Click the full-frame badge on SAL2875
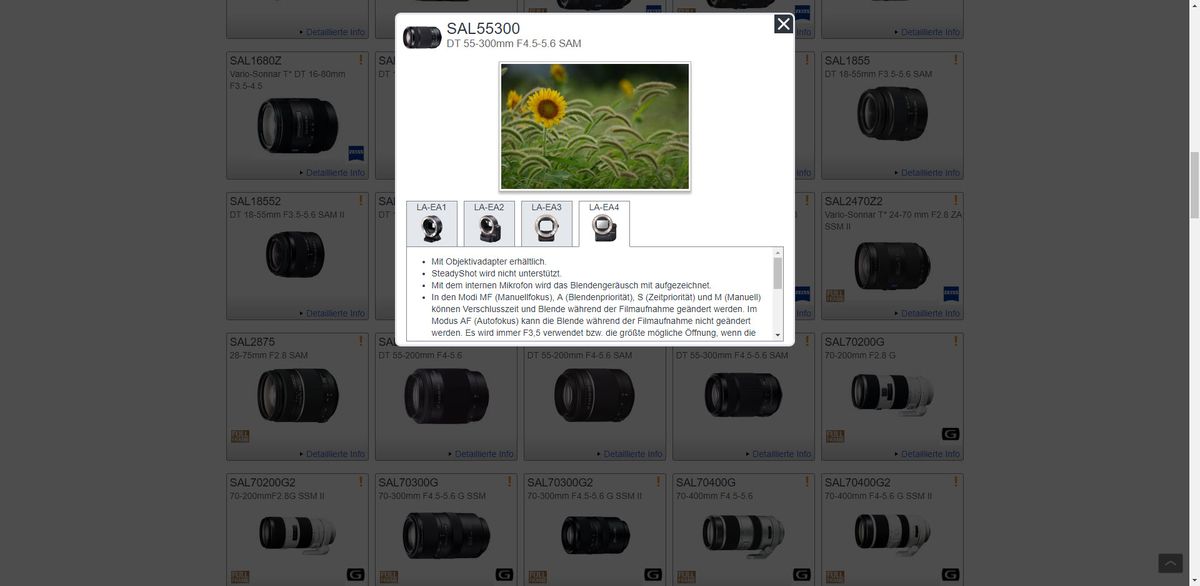The width and height of the screenshot is (1200, 586). tap(240, 436)
